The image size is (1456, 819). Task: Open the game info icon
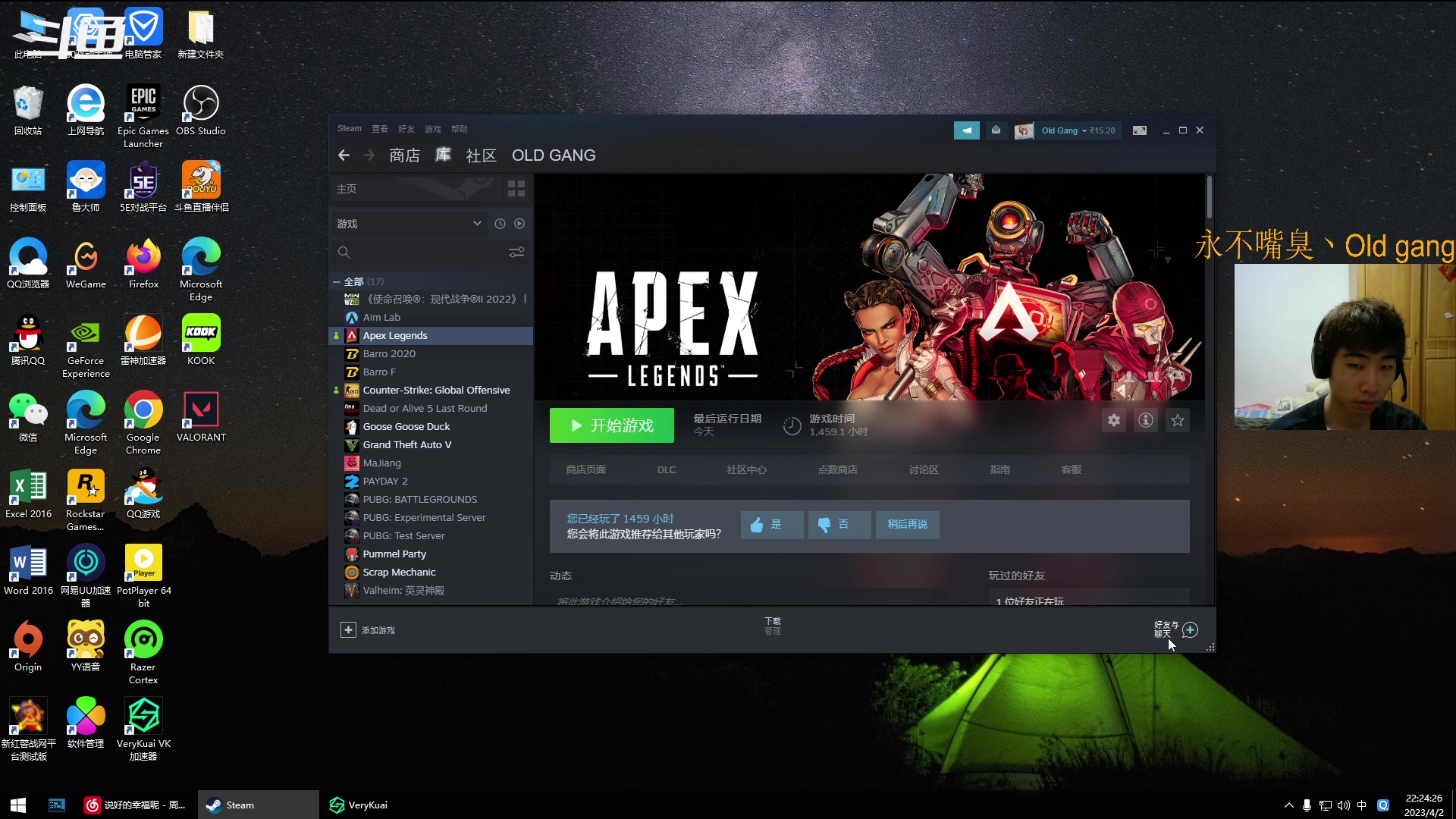pos(1145,420)
